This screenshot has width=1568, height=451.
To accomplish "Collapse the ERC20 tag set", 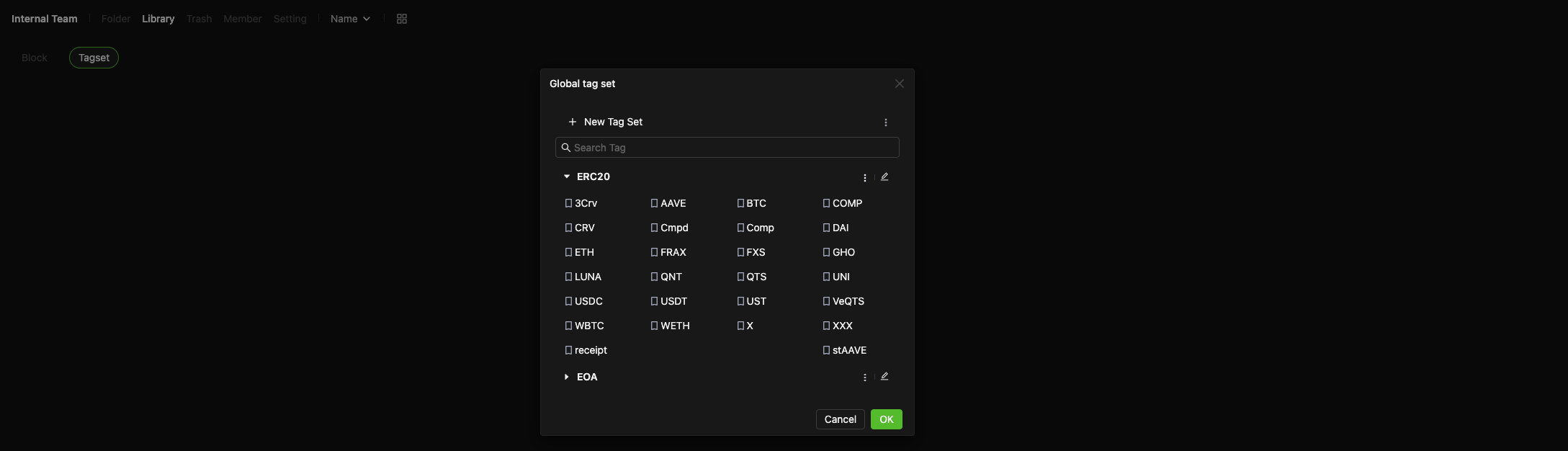I will pos(567,177).
